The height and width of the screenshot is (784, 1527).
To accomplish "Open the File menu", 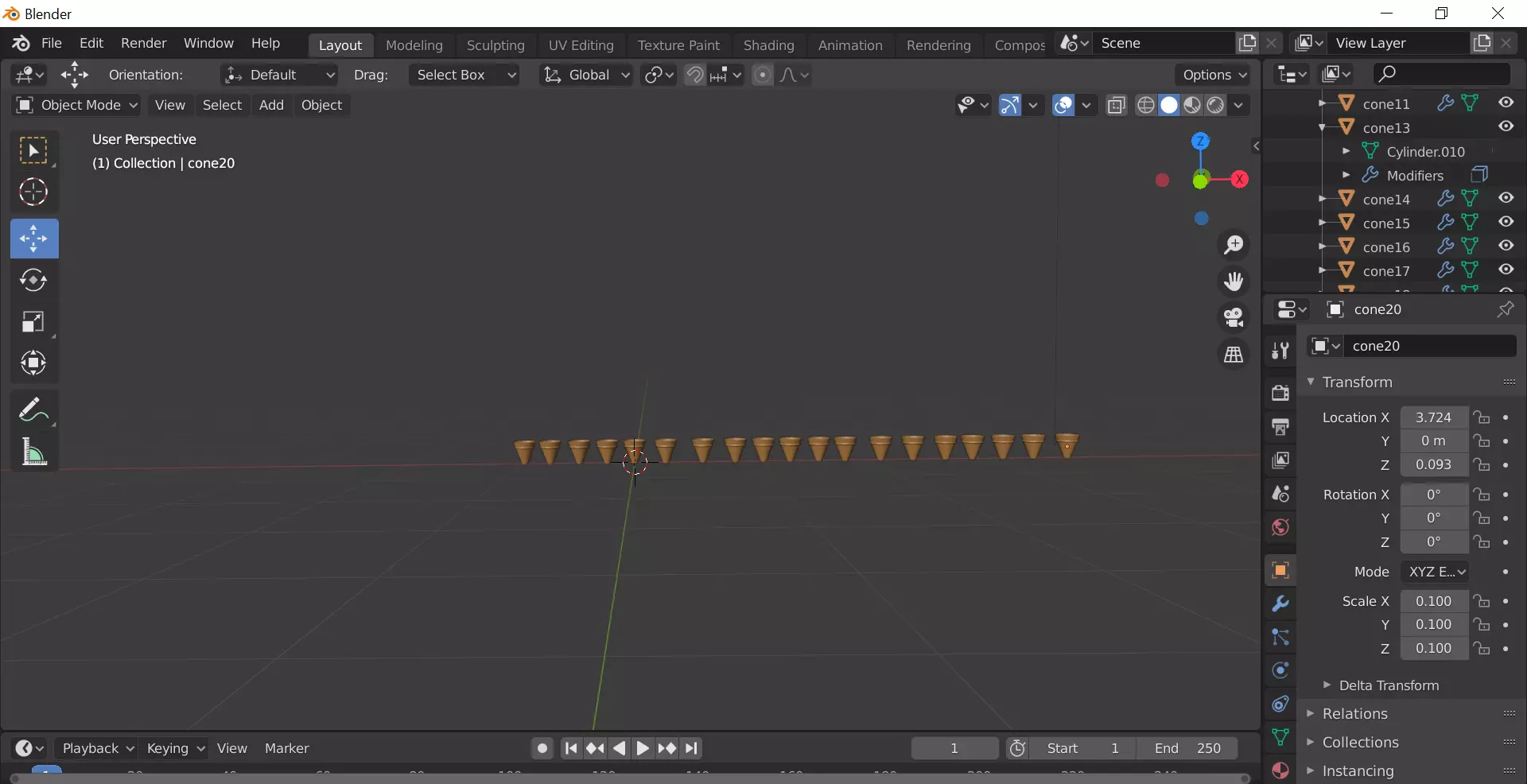I will (52, 43).
